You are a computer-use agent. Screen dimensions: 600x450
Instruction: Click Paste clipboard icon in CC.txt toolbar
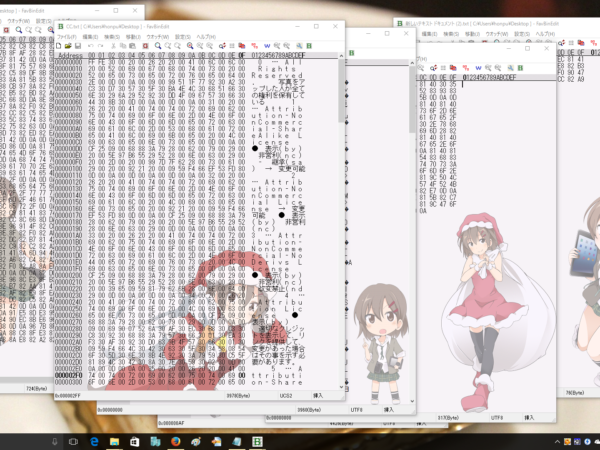coord(132,46)
